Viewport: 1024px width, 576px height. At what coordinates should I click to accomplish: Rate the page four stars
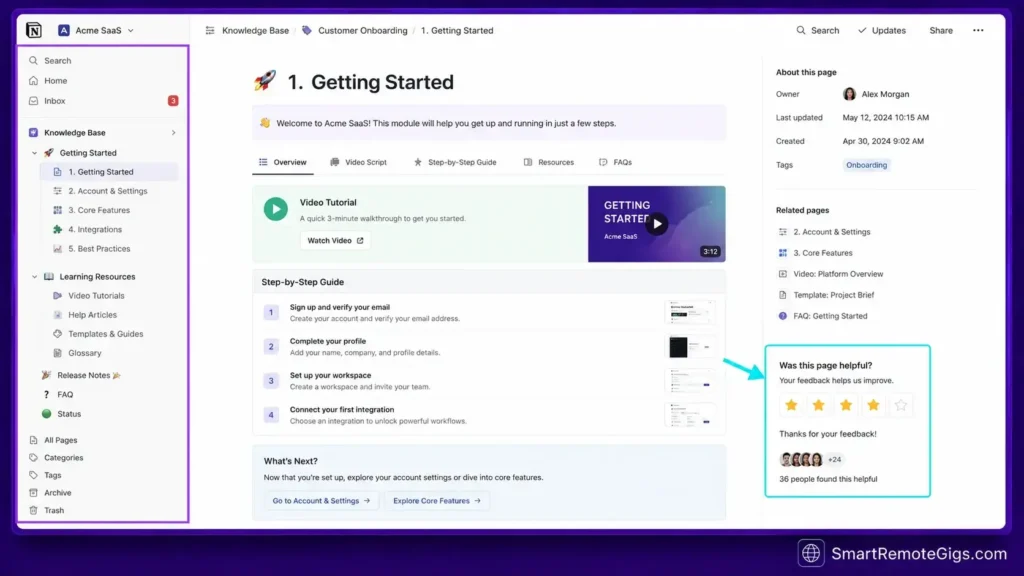(873, 406)
